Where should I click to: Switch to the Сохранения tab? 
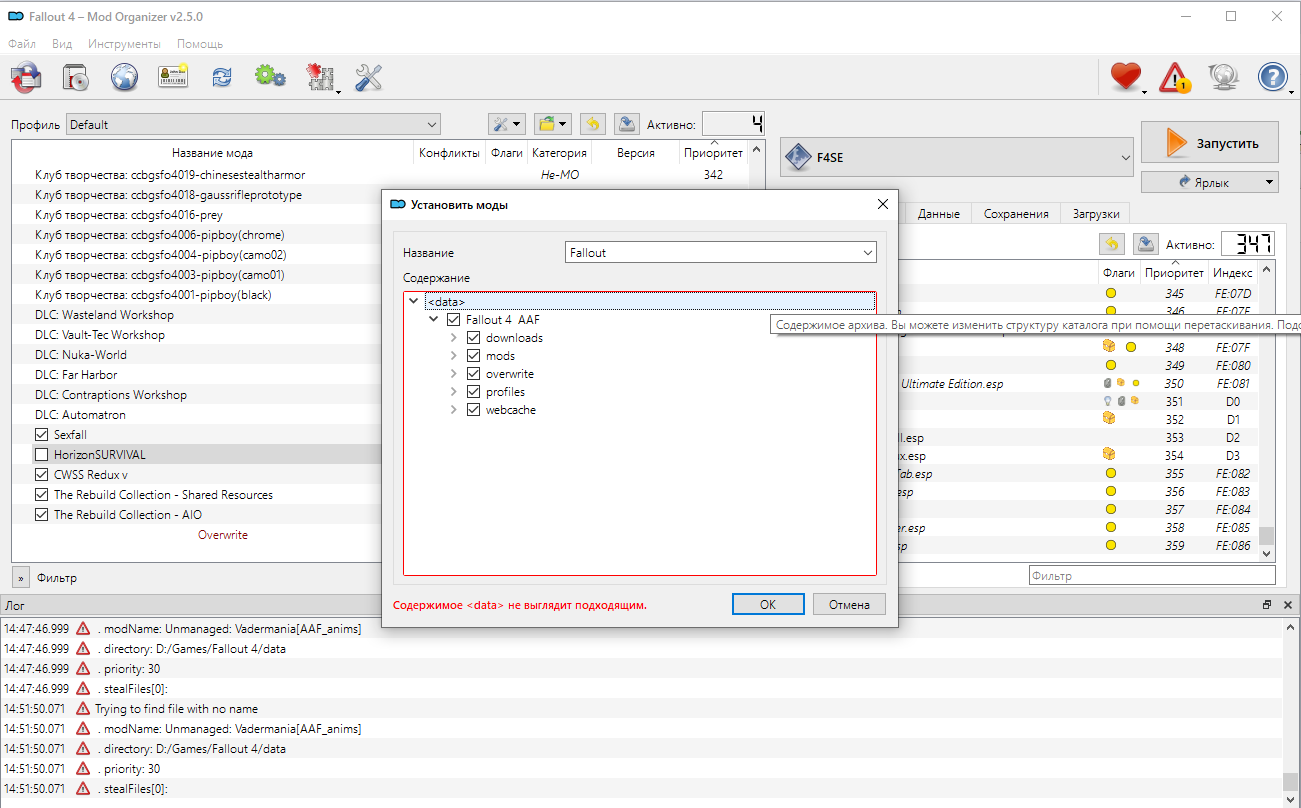coord(1016,214)
